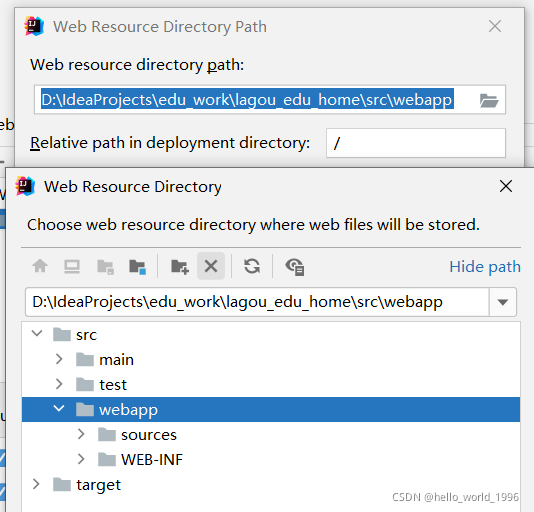Click IntelliJ logo of Web Resource Directory dialog
534x512 pixels.
[25, 186]
